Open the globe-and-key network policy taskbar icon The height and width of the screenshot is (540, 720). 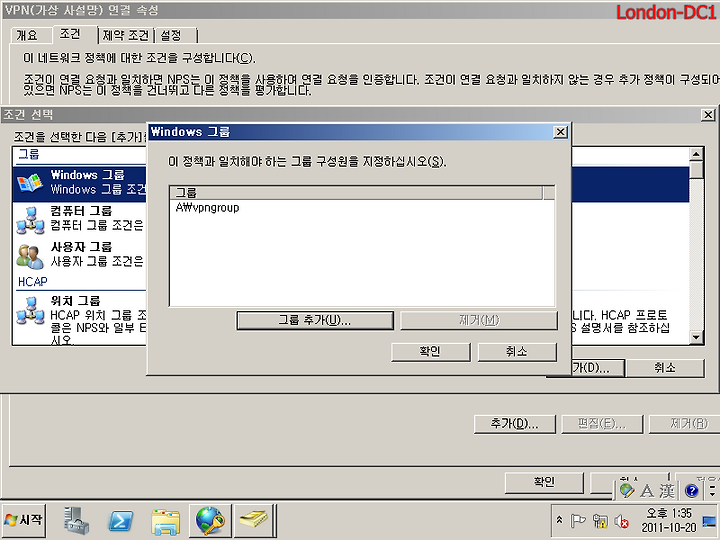pos(210,521)
